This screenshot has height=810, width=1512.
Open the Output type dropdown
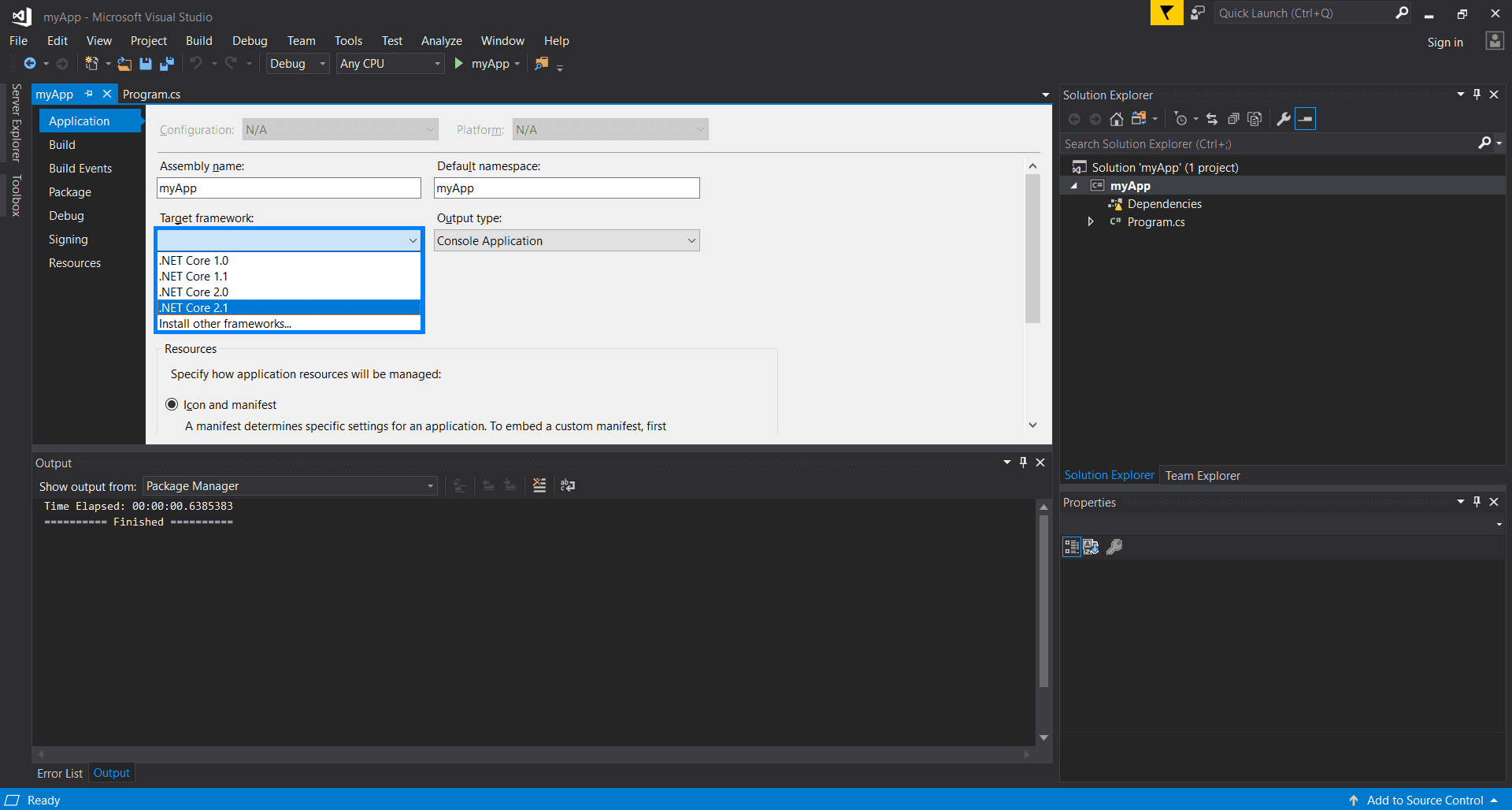pos(566,241)
